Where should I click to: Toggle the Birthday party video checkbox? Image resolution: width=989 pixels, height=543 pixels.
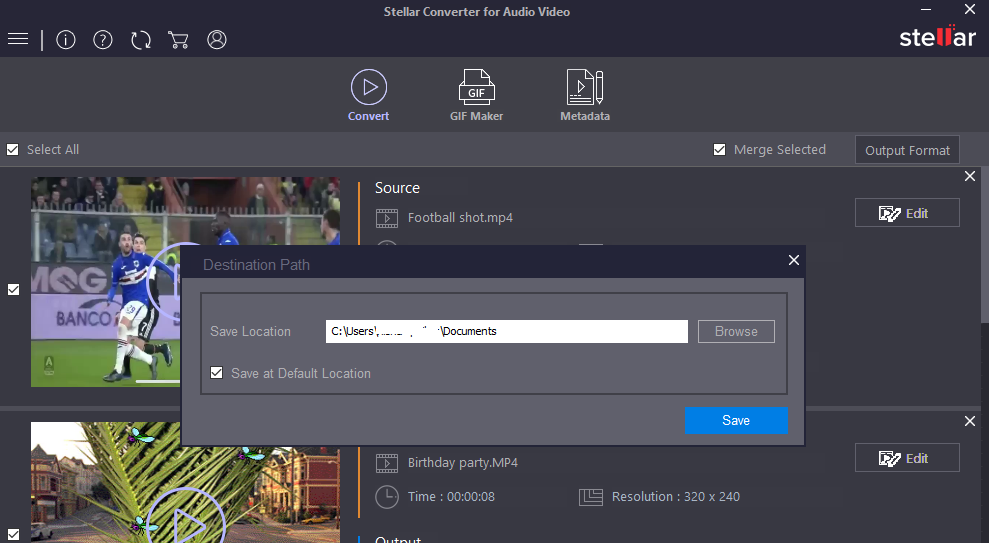tap(13, 534)
